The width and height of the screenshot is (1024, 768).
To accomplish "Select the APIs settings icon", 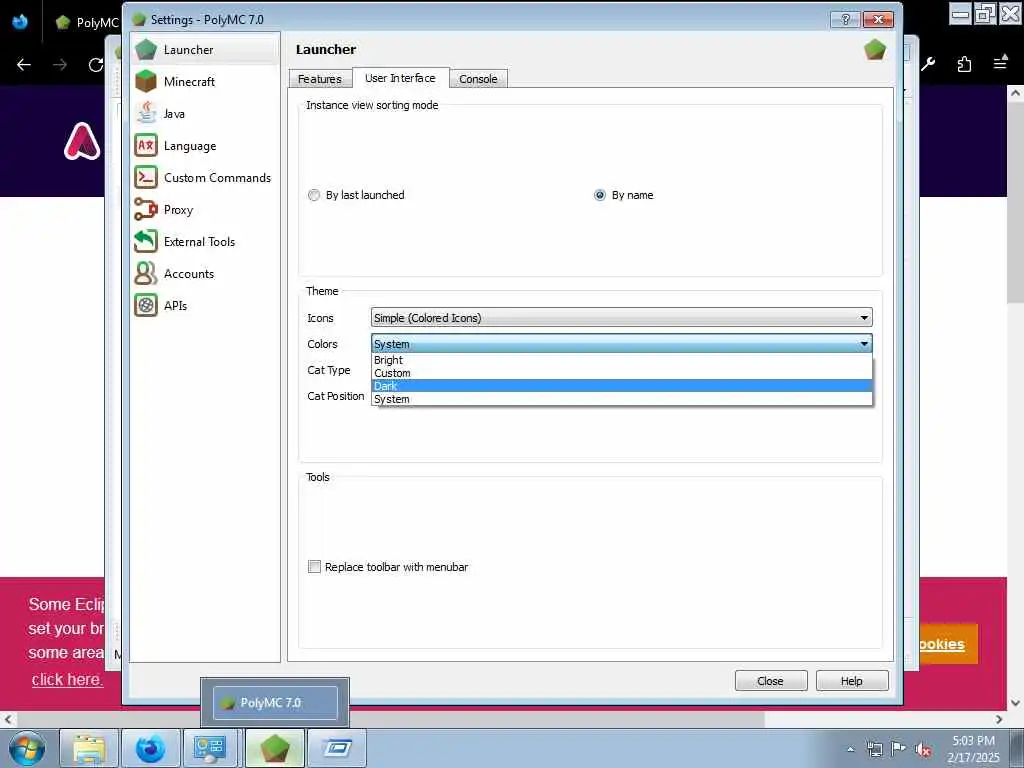I will 146,306.
